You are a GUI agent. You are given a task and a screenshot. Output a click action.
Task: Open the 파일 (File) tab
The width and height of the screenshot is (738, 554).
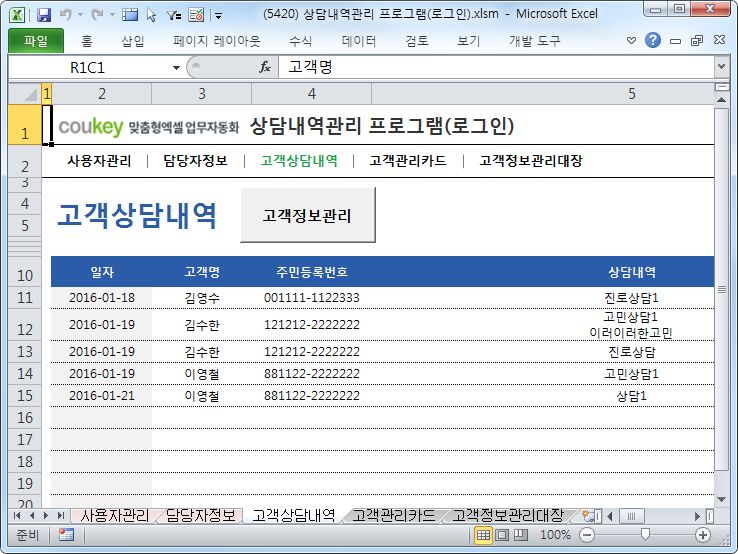click(36, 41)
